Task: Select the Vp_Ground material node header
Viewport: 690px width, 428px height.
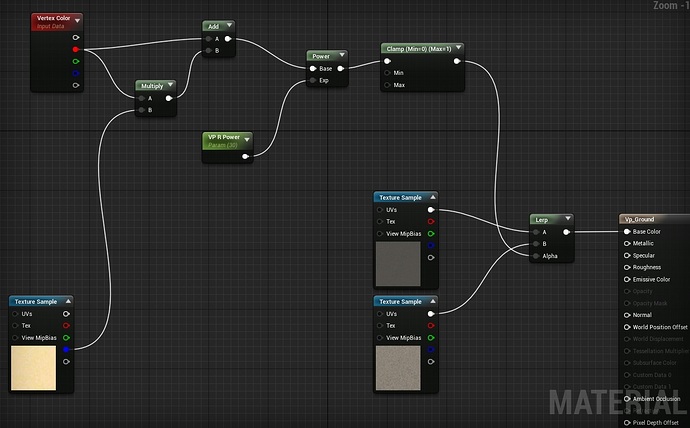Action: [654, 219]
